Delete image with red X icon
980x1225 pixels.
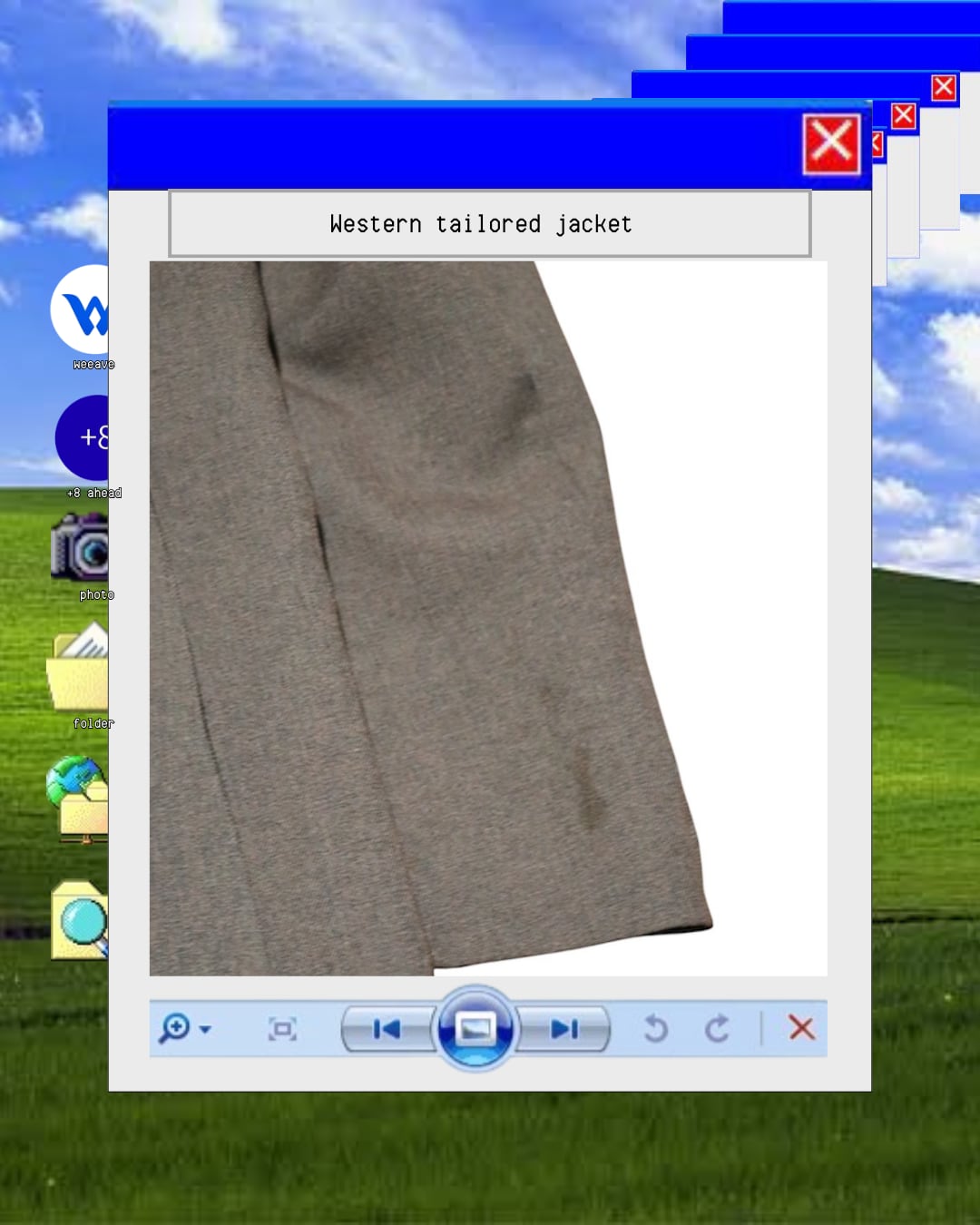(x=801, y=1028)
